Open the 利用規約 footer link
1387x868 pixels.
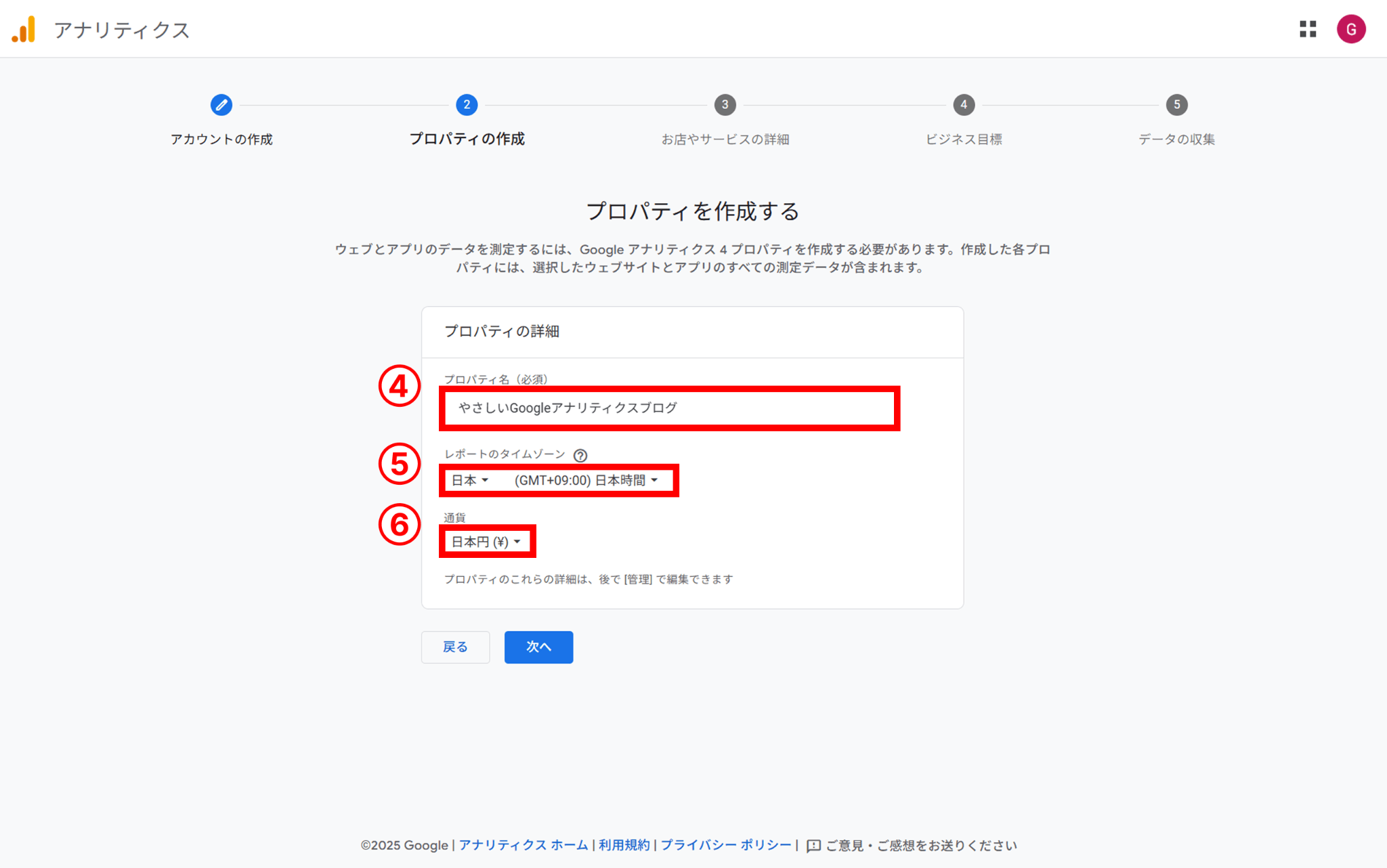(x=624, y=846)
